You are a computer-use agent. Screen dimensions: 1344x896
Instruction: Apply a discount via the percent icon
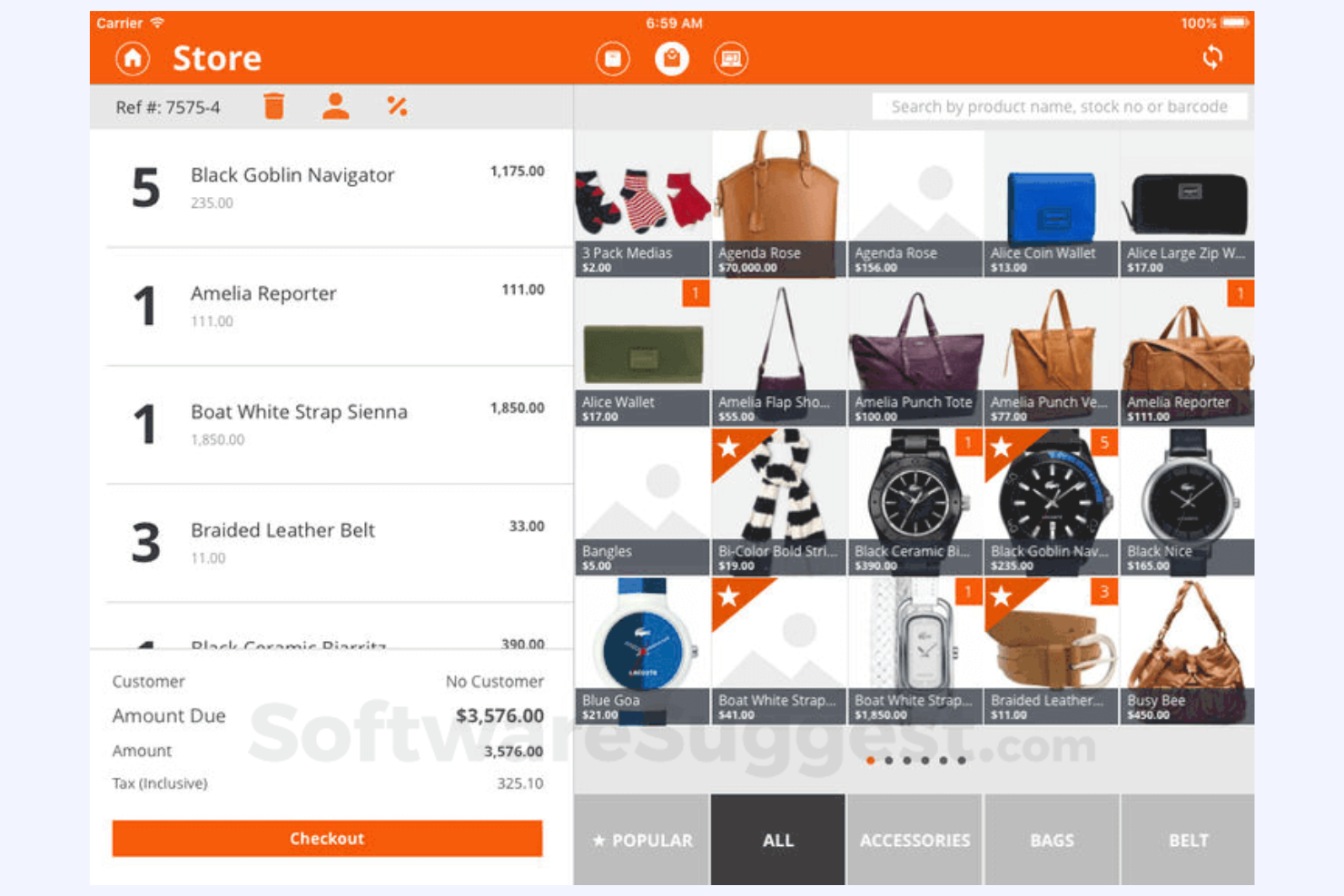(397, 106)
